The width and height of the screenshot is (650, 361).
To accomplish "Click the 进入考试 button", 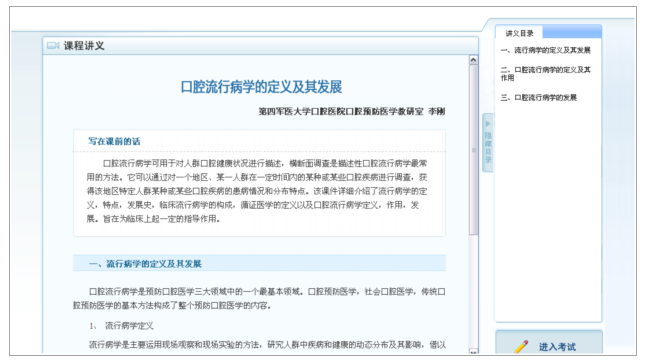I will (548, 343).
